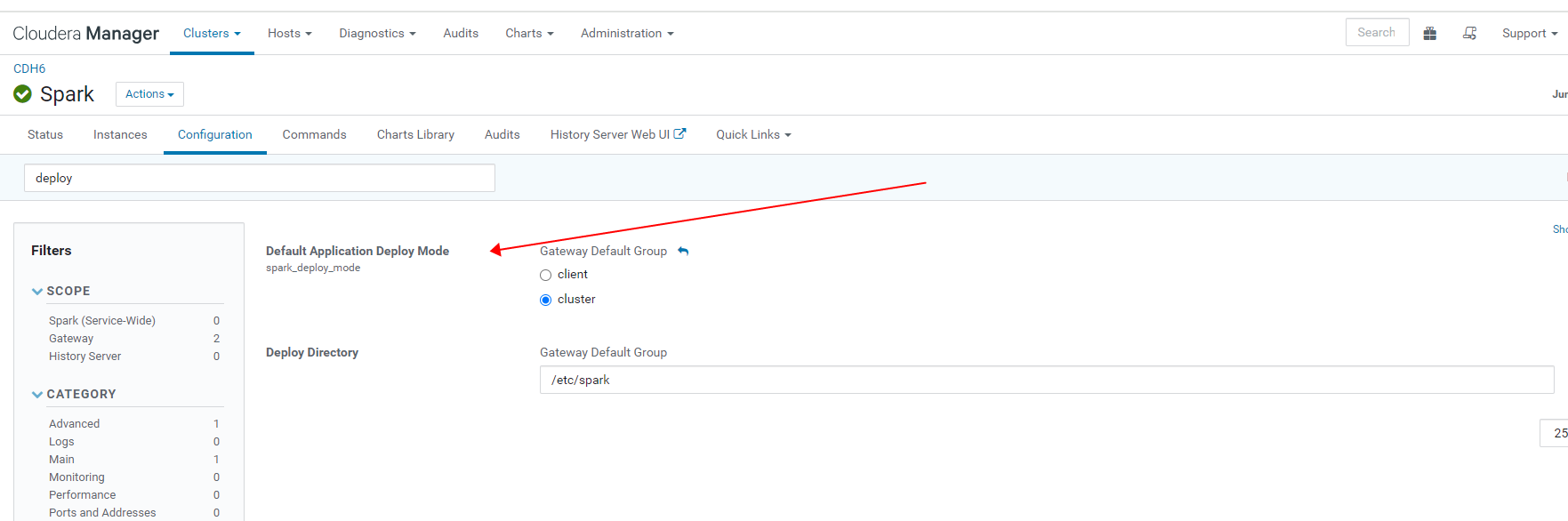Open the Diagnostics dropdown menu
1568x521 pixels.
point(377,33)
